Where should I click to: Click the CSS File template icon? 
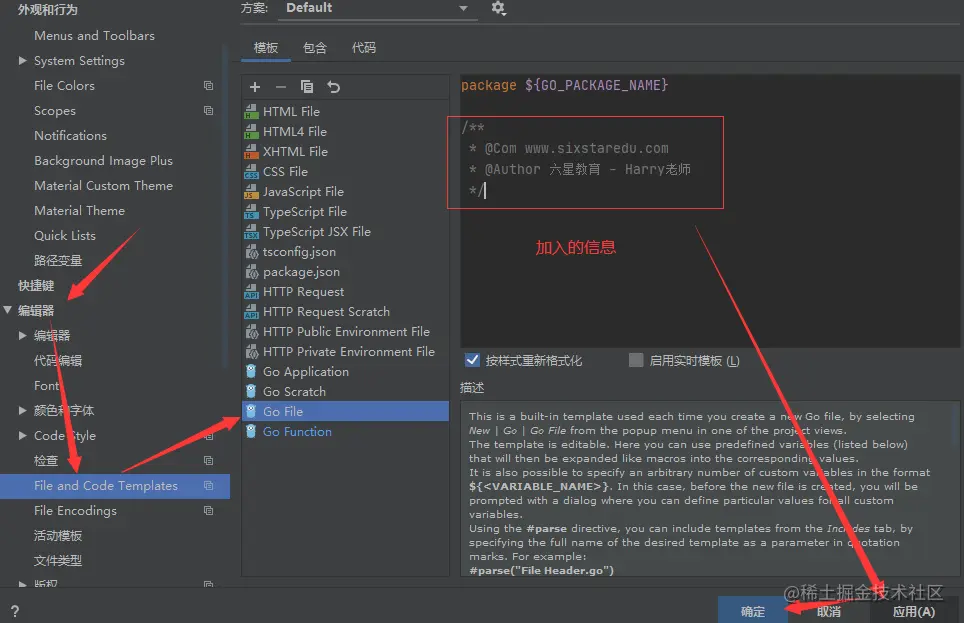pos(251,172)
